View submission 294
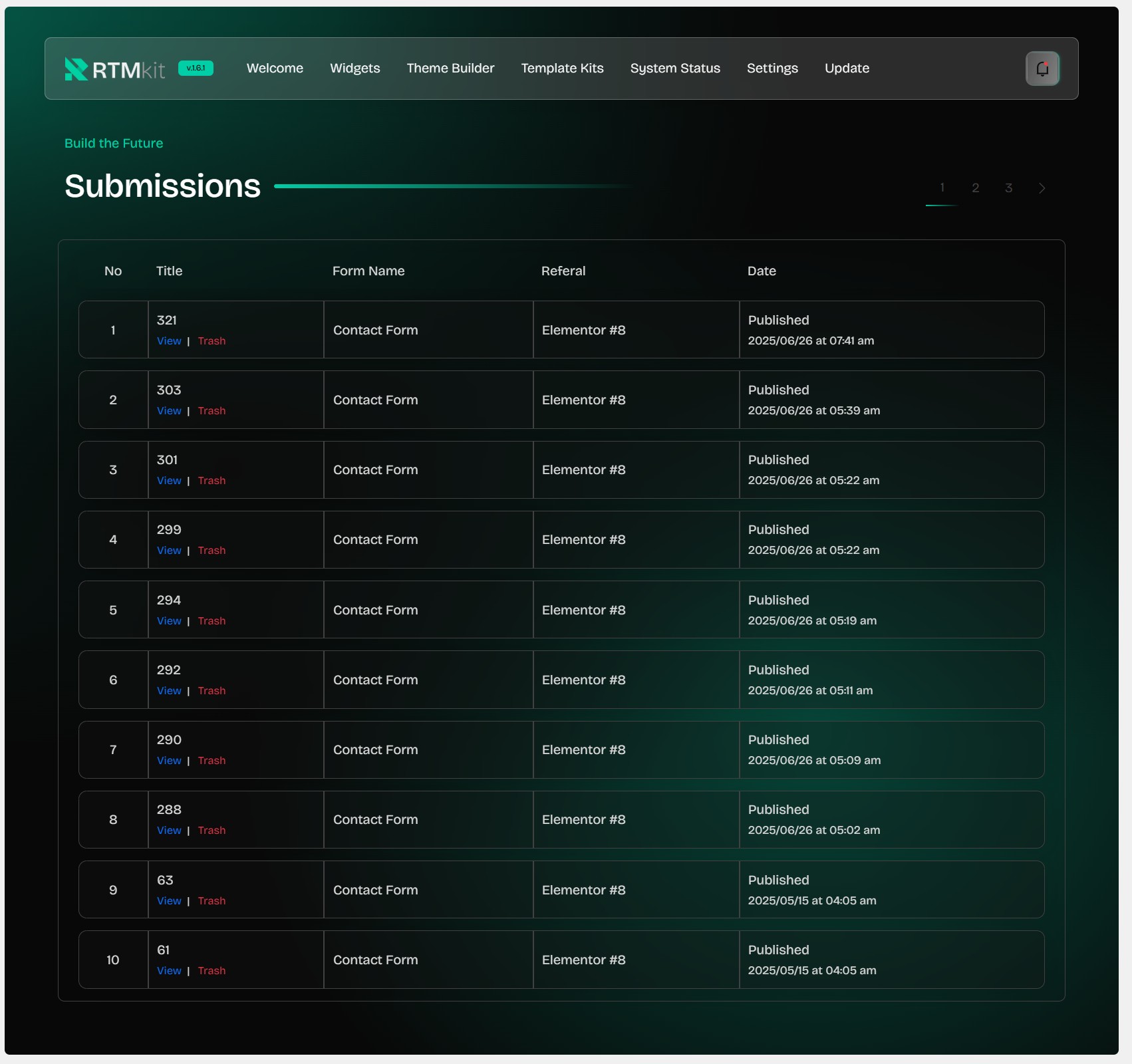1132x1064 pixels. click(169, 621)
